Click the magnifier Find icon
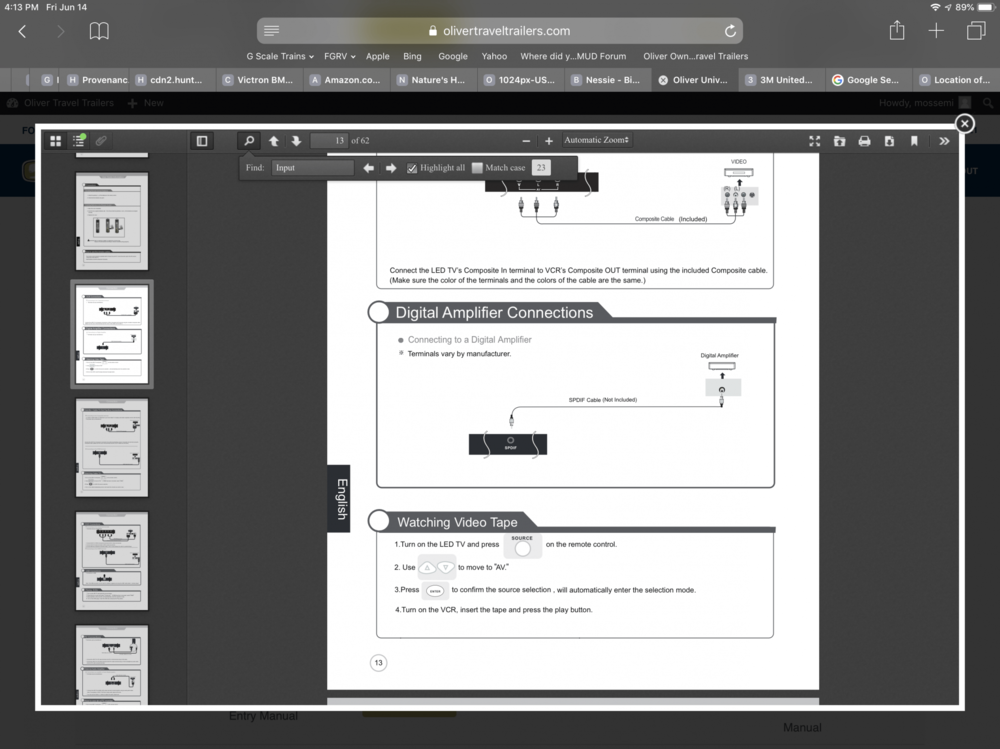The height and width of the screenshot is (749, 1000). (249, 141)
